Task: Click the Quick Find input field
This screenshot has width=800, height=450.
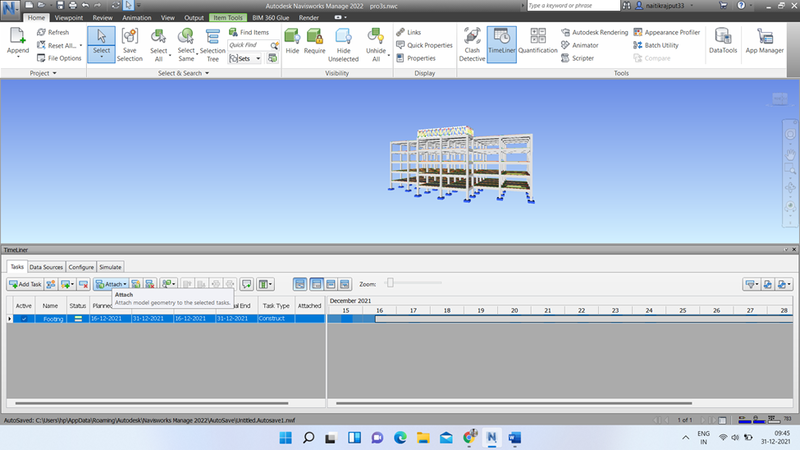Action: (248, 45)
